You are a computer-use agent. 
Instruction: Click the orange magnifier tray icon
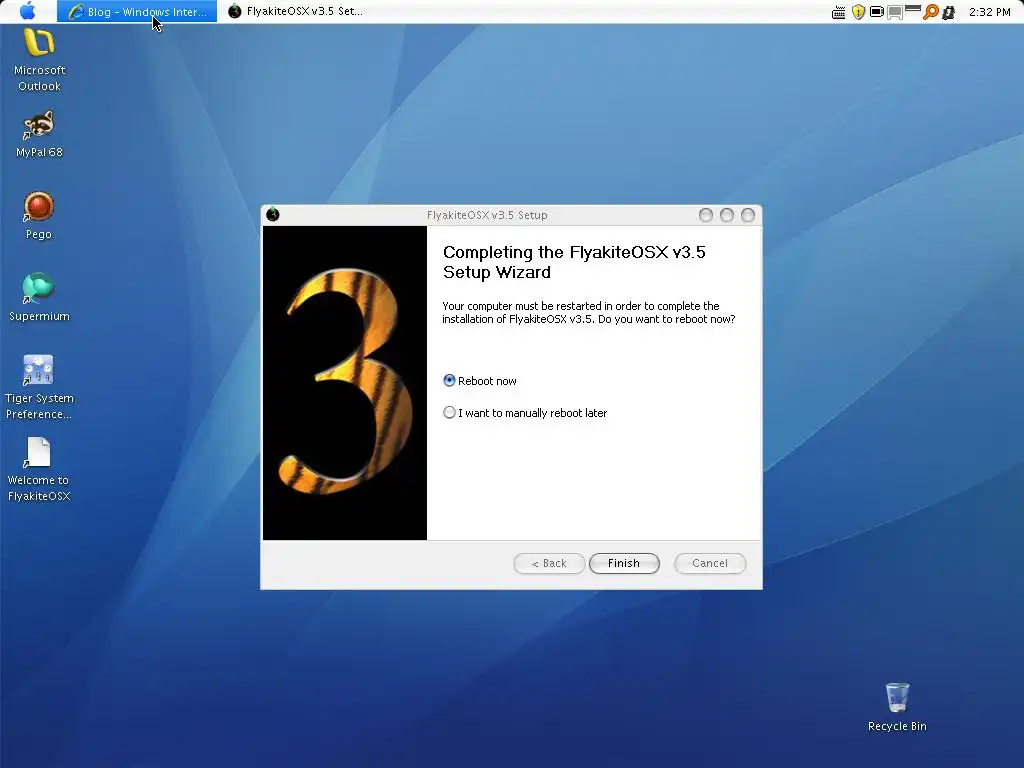(931, 12)
